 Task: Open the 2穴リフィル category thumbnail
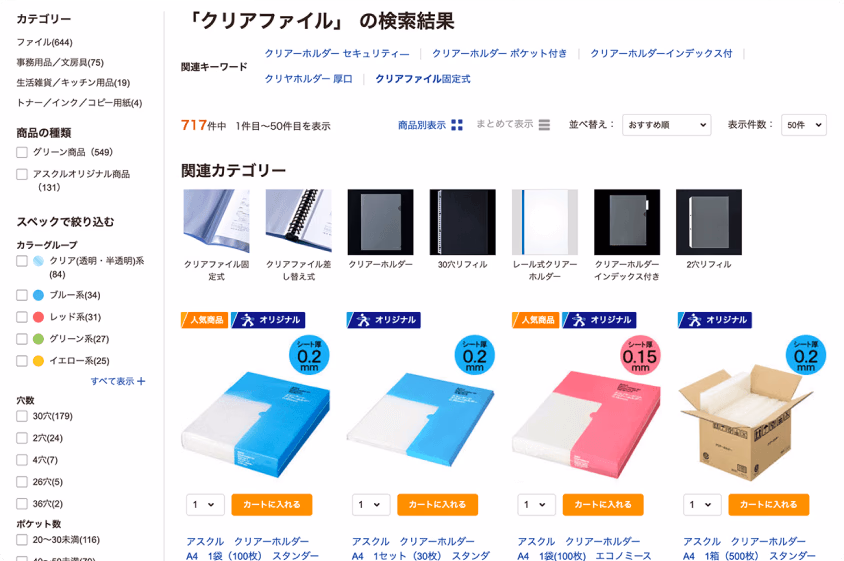(x=709, y=222)
